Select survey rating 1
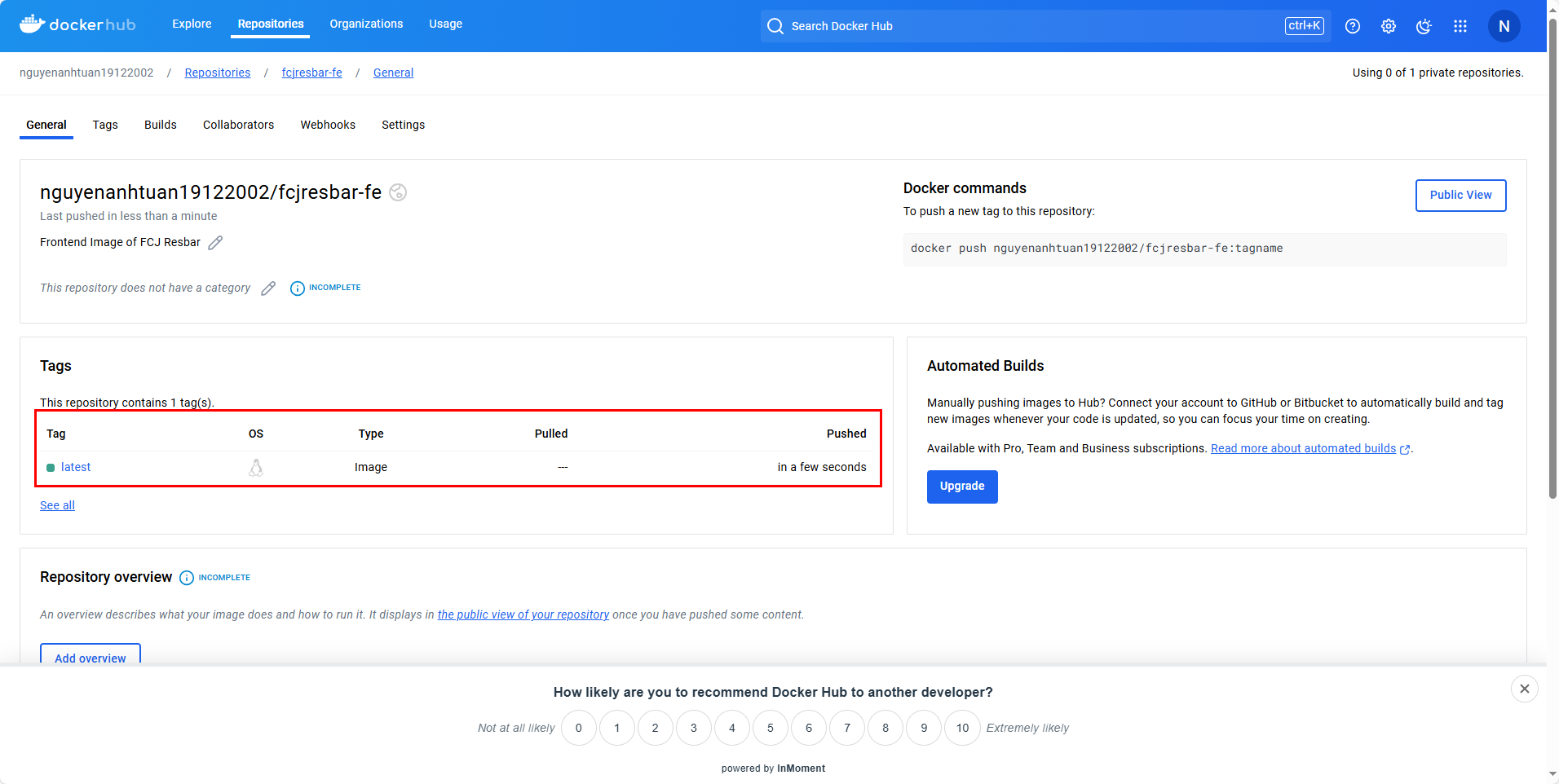Image resolution: width=1559 pixels, height=784 pixels. click(617, 728)
